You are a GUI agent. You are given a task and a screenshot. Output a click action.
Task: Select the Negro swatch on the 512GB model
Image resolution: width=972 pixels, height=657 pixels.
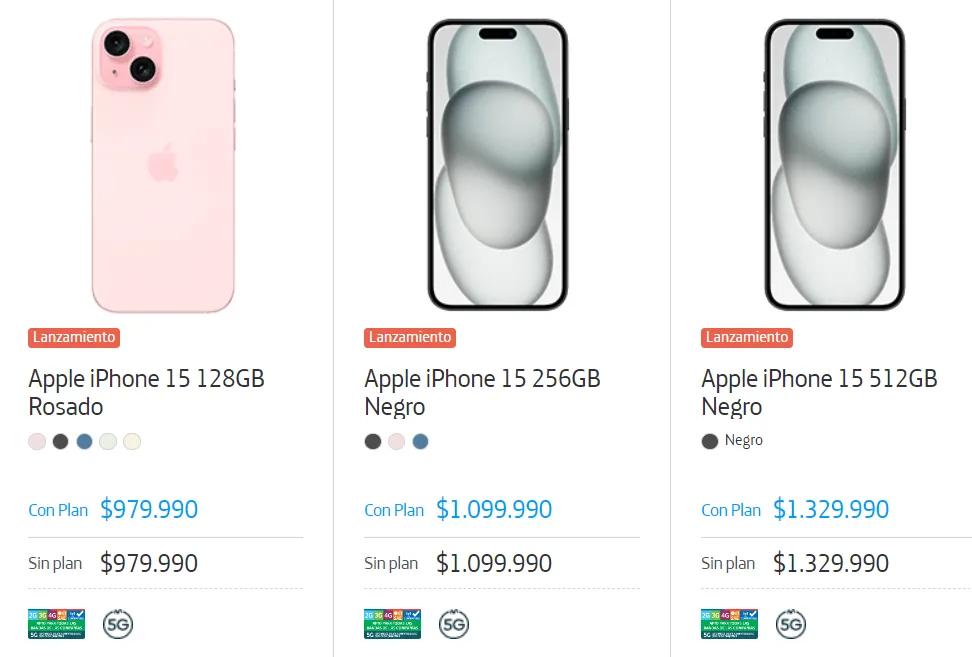709,440
